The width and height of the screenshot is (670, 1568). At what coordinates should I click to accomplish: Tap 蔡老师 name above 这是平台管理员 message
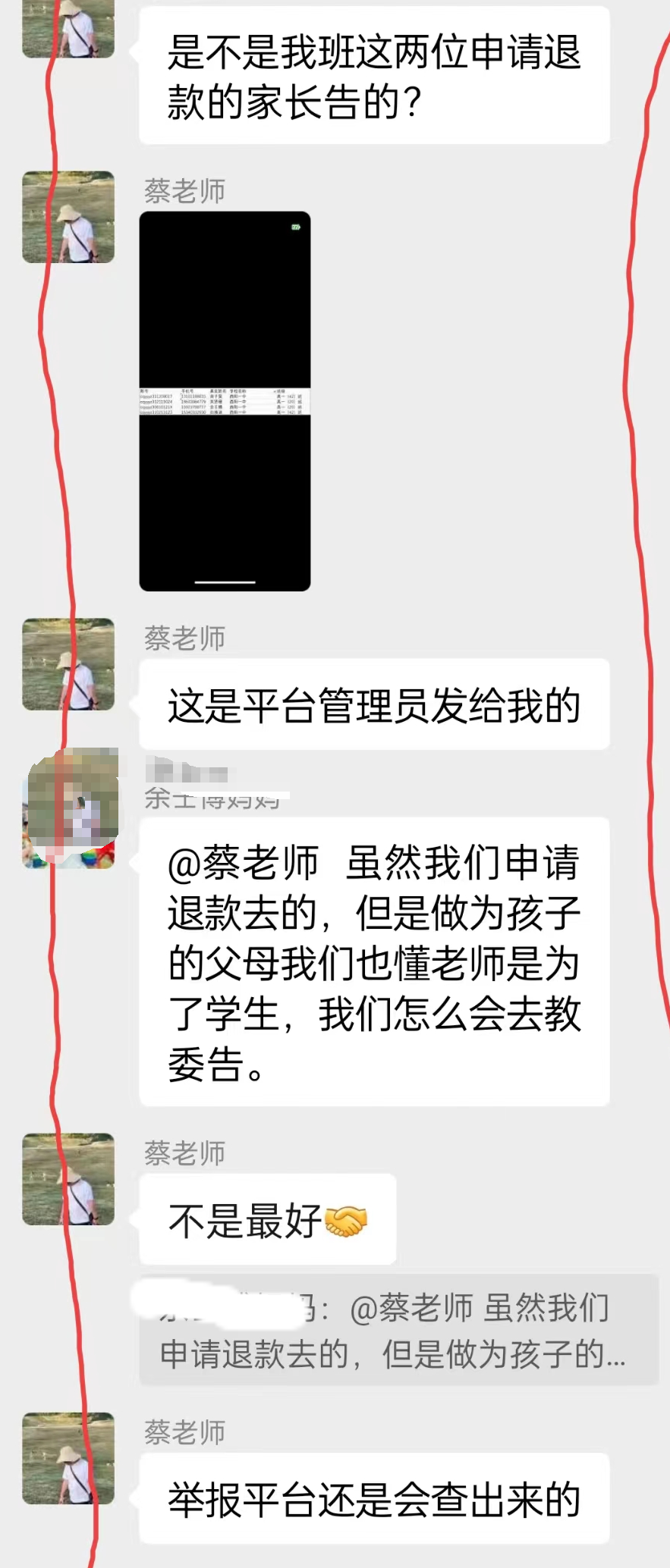[185, 638]
